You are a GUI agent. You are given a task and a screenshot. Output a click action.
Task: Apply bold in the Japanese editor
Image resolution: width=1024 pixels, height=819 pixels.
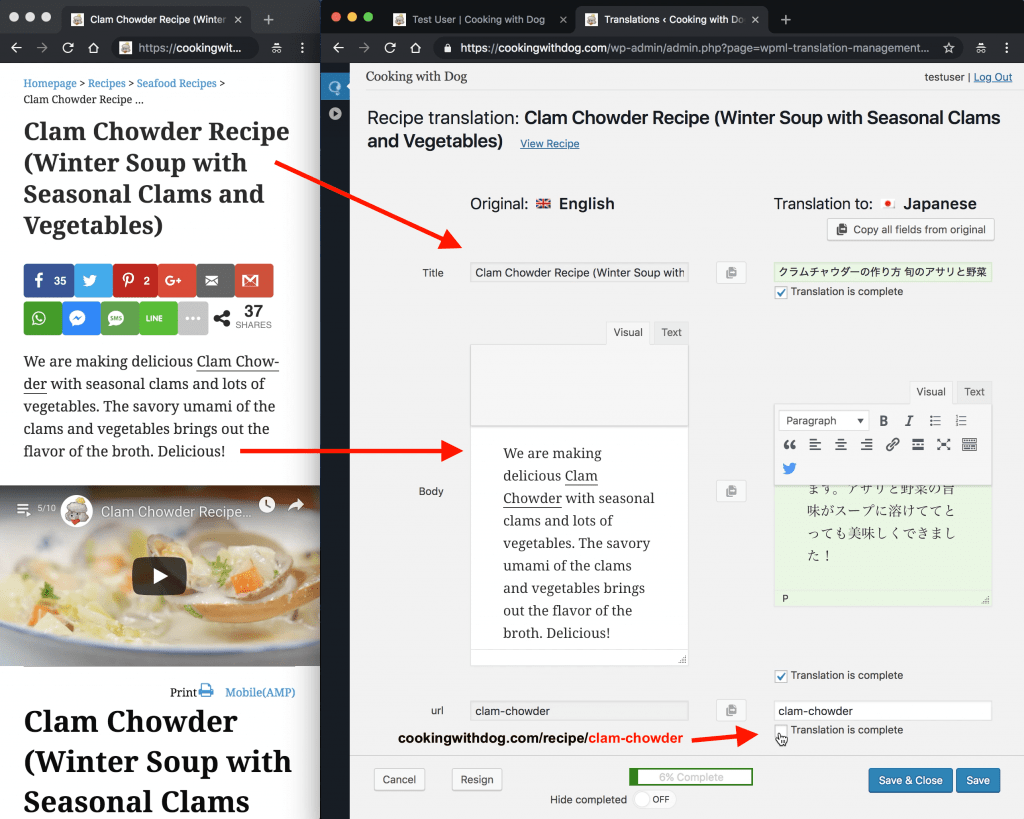[884, 421]
